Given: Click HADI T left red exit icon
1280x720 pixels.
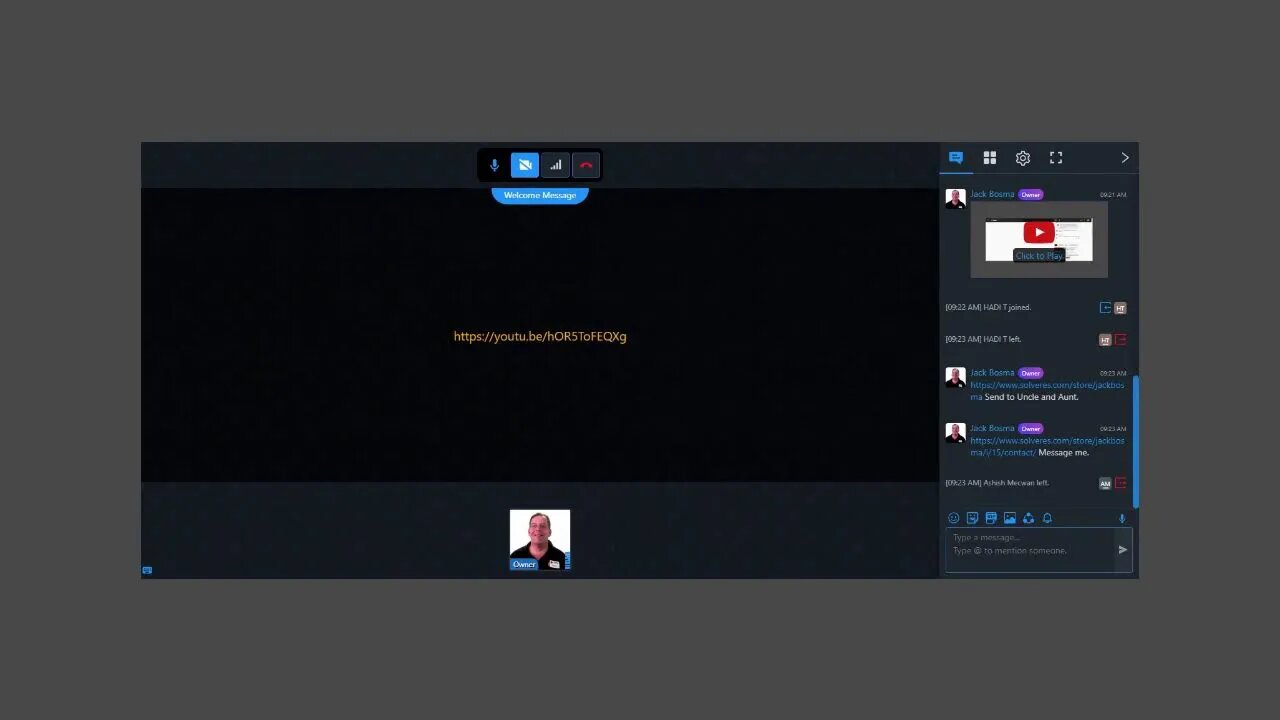Looking at the screenshot, I should pyautogui.click(x=1120, y=340).
